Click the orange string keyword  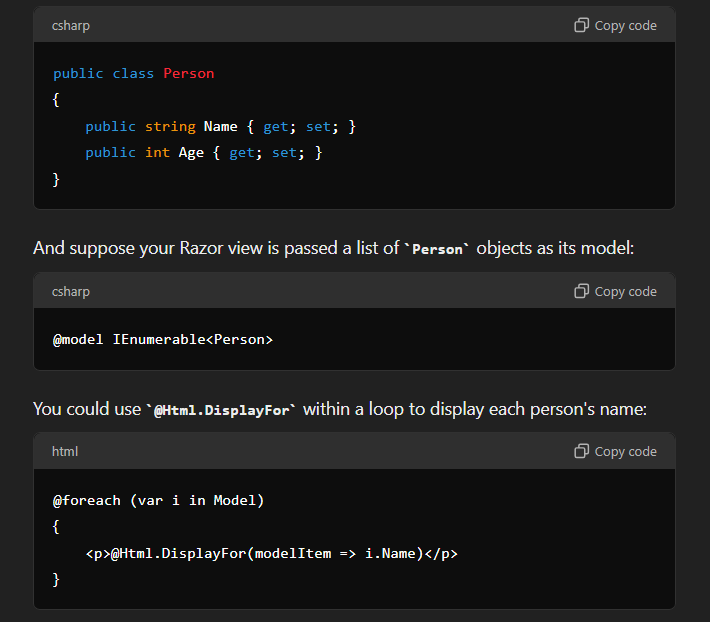tap(170, 127)
